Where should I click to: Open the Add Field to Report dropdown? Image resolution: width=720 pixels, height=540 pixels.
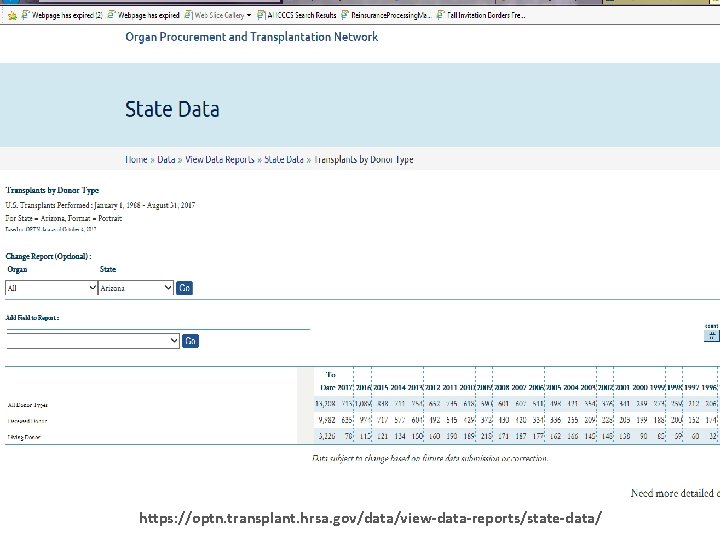93,341
